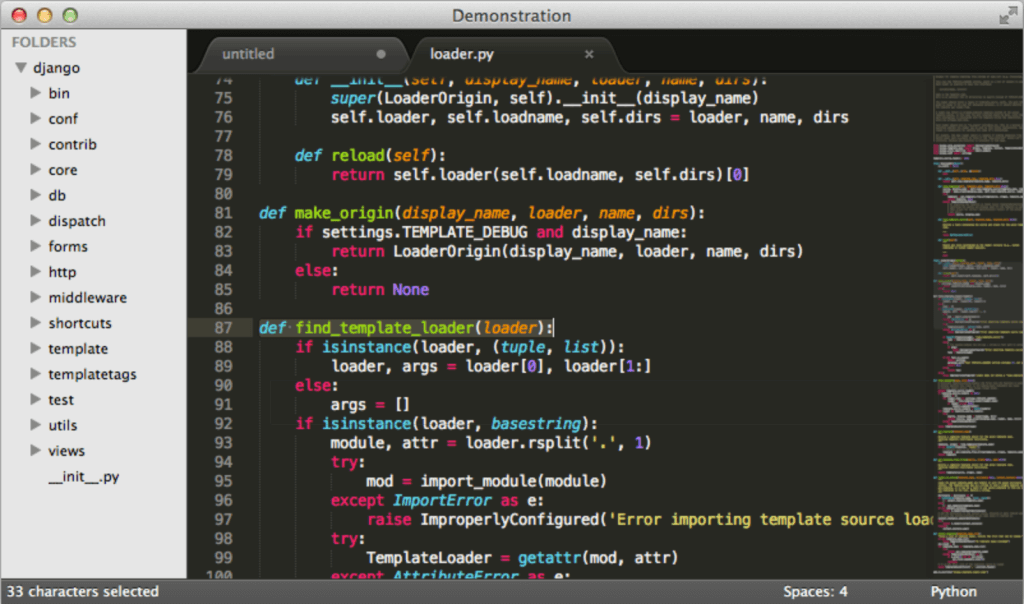Image resolution: width=1024 pixels, height=604 pixels.
Task: Click 'getattr' on line 99
Action: [x=549, y=558]
